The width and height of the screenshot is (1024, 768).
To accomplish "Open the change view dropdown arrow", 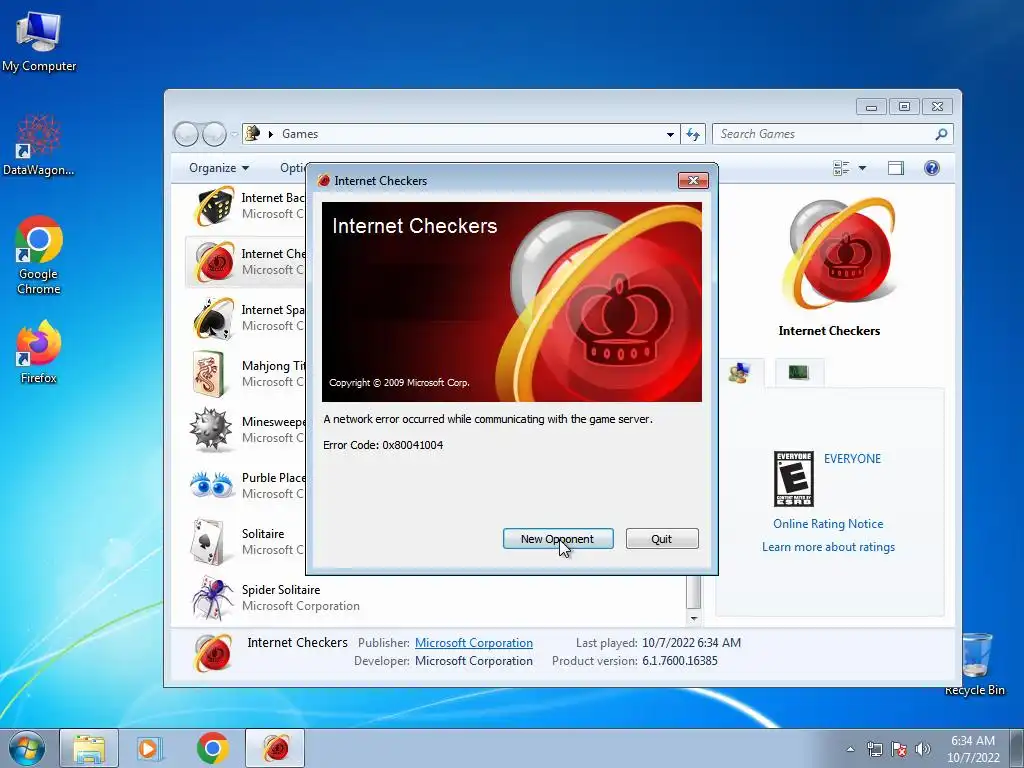I will [862, 168].
